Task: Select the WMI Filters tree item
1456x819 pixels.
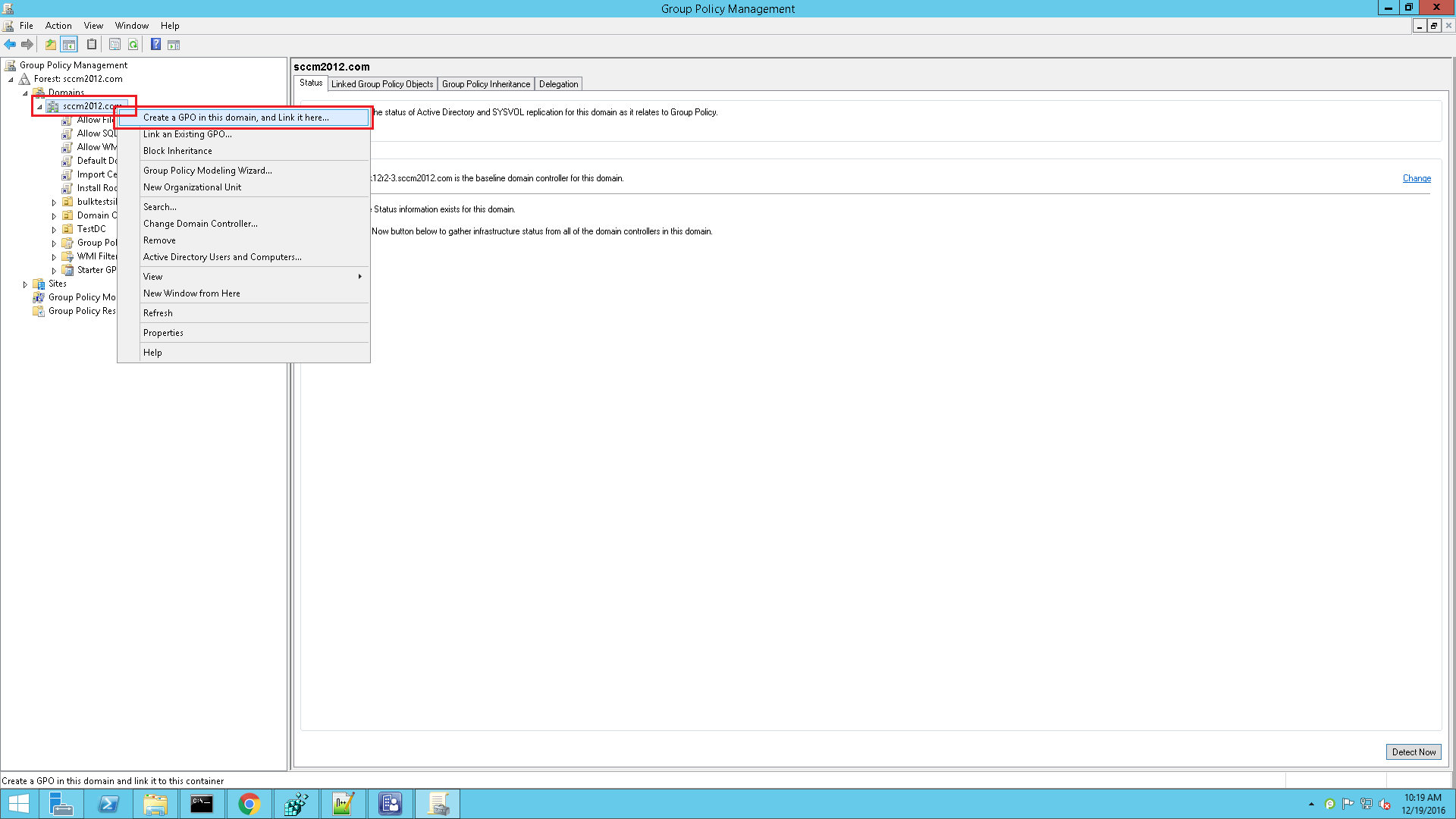Action: tap(96, 256)
